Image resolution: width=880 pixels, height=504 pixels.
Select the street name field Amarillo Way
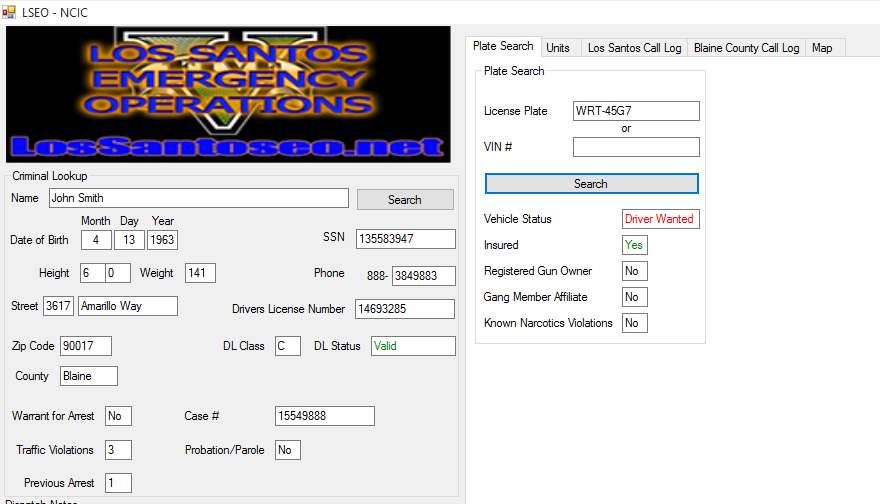[x=127, y=306]
